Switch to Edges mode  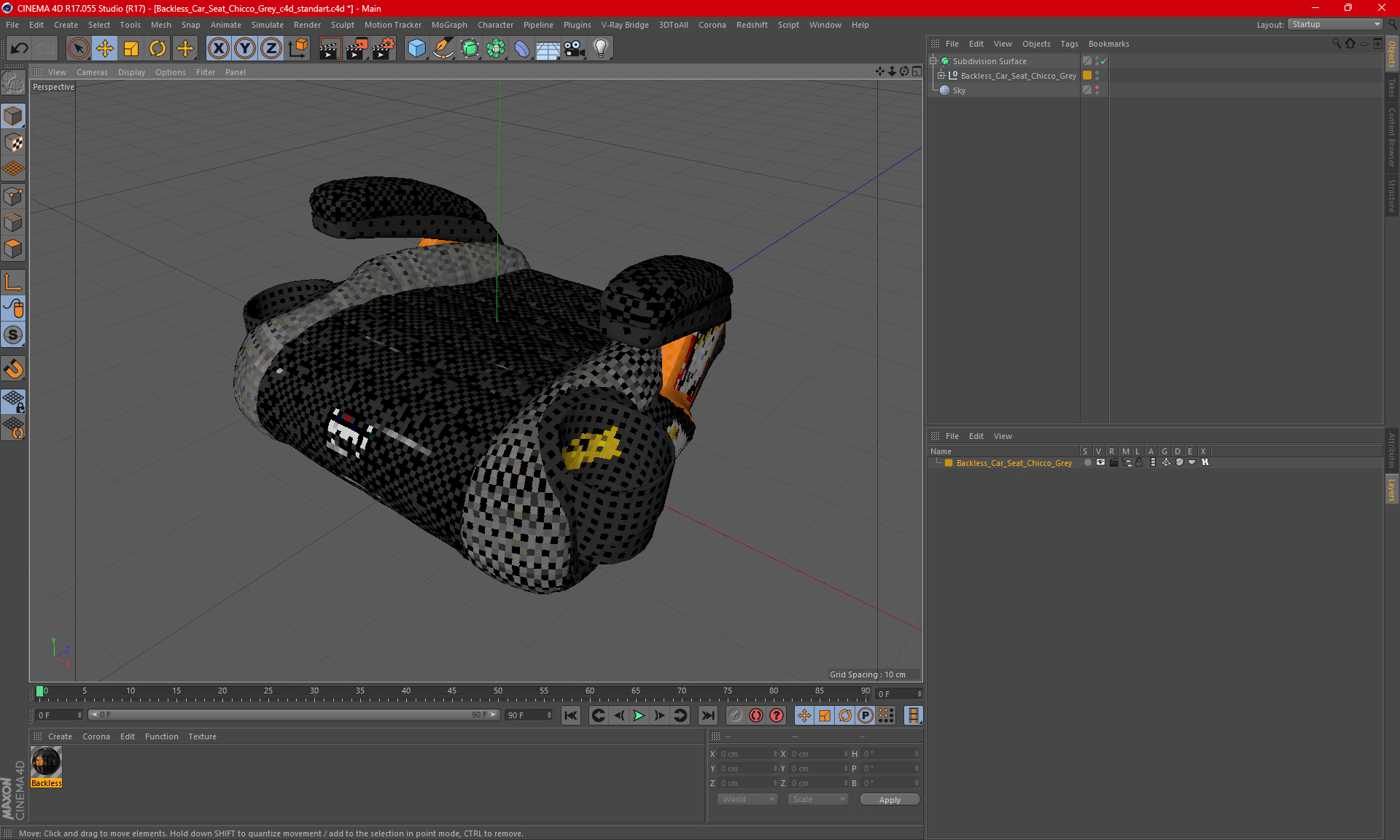[x=13, y=222]
